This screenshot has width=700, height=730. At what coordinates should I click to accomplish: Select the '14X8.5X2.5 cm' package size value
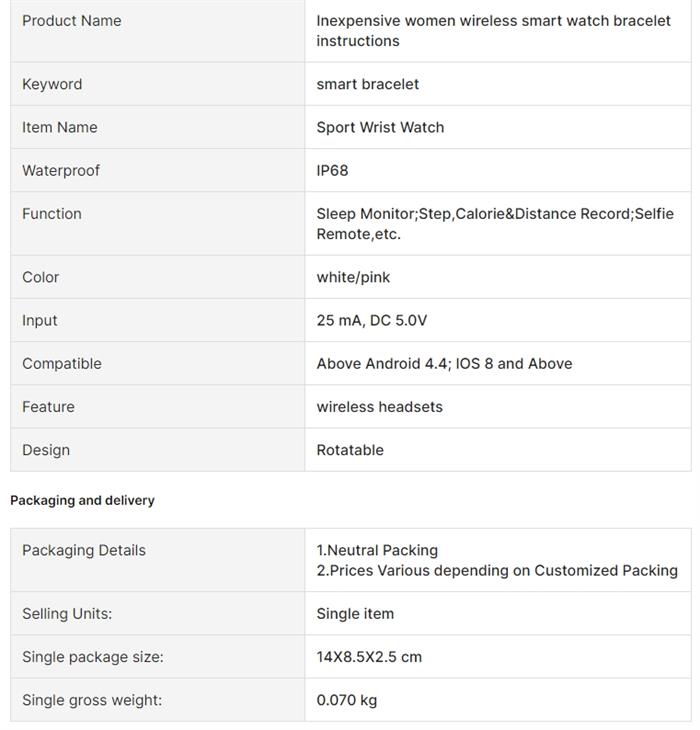[x=369, y=657]
